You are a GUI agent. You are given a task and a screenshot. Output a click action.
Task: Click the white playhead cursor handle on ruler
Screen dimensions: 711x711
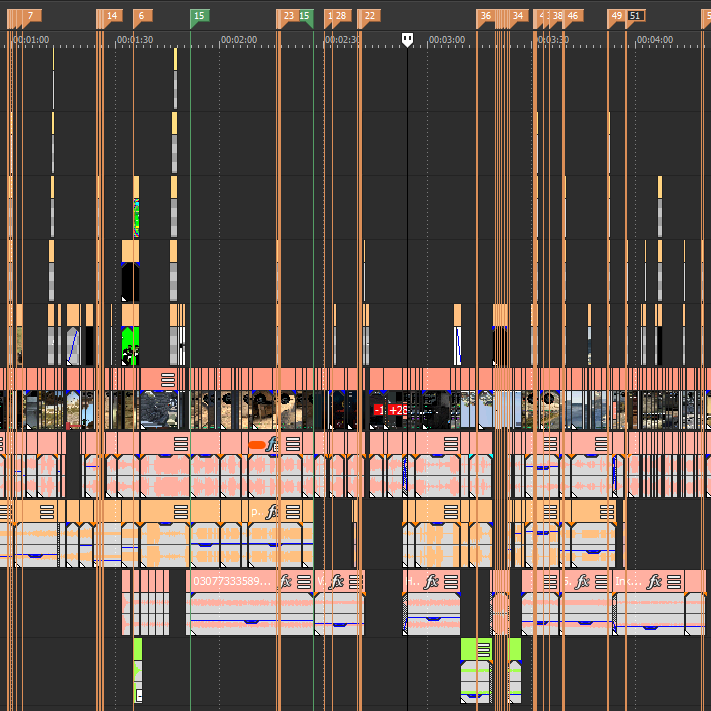tap(407, 39)
